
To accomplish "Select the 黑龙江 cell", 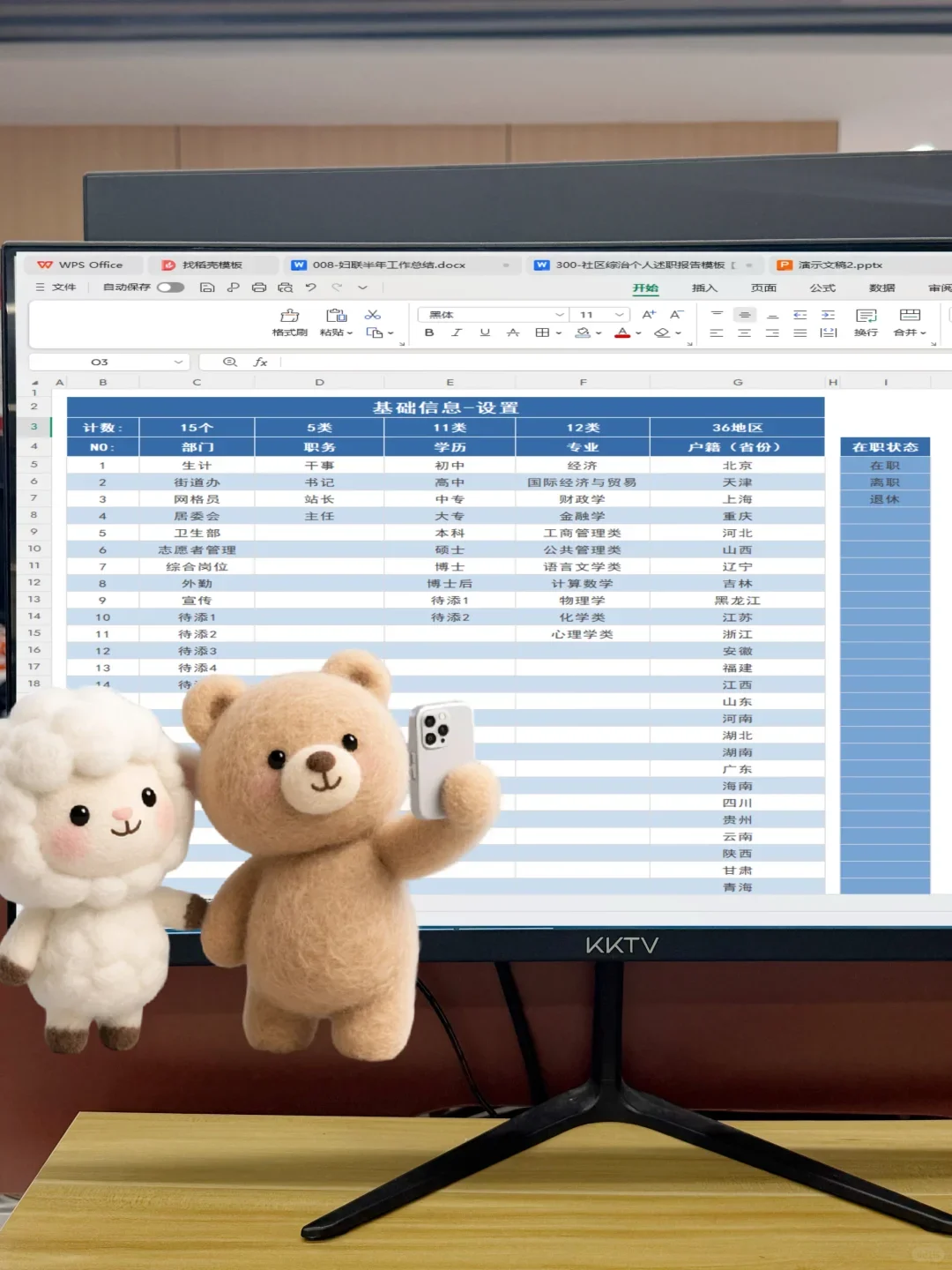I will 738,600.
